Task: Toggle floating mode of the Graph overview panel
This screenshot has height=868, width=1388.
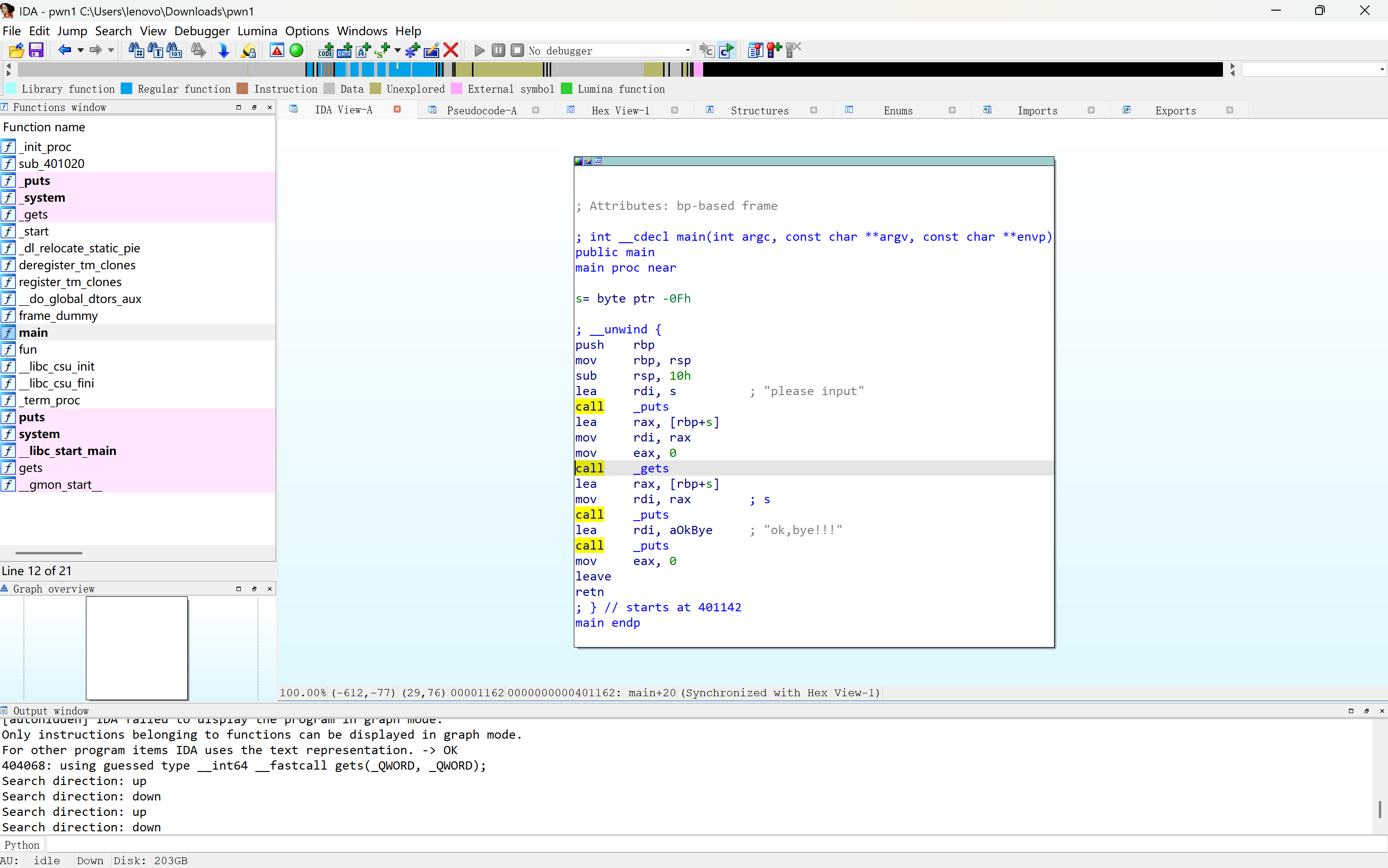Action: pyautogui.click(x=254, y=589)
